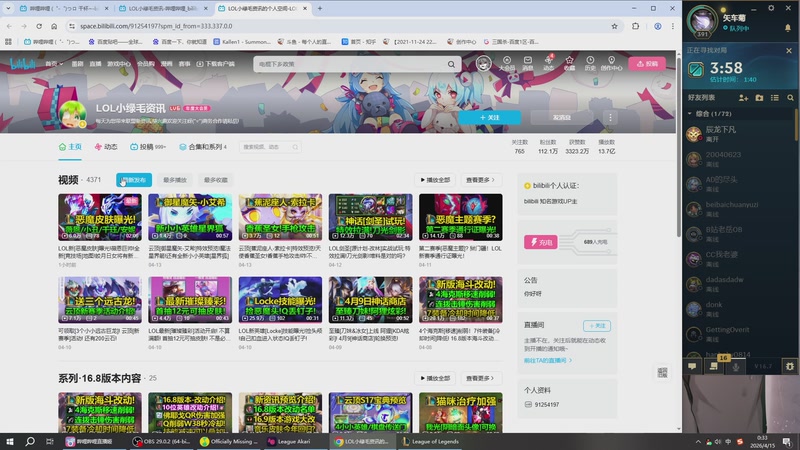Open the 动态 feed icon with red badge
This screenshot has height=450, width=800.
(548, 63)
